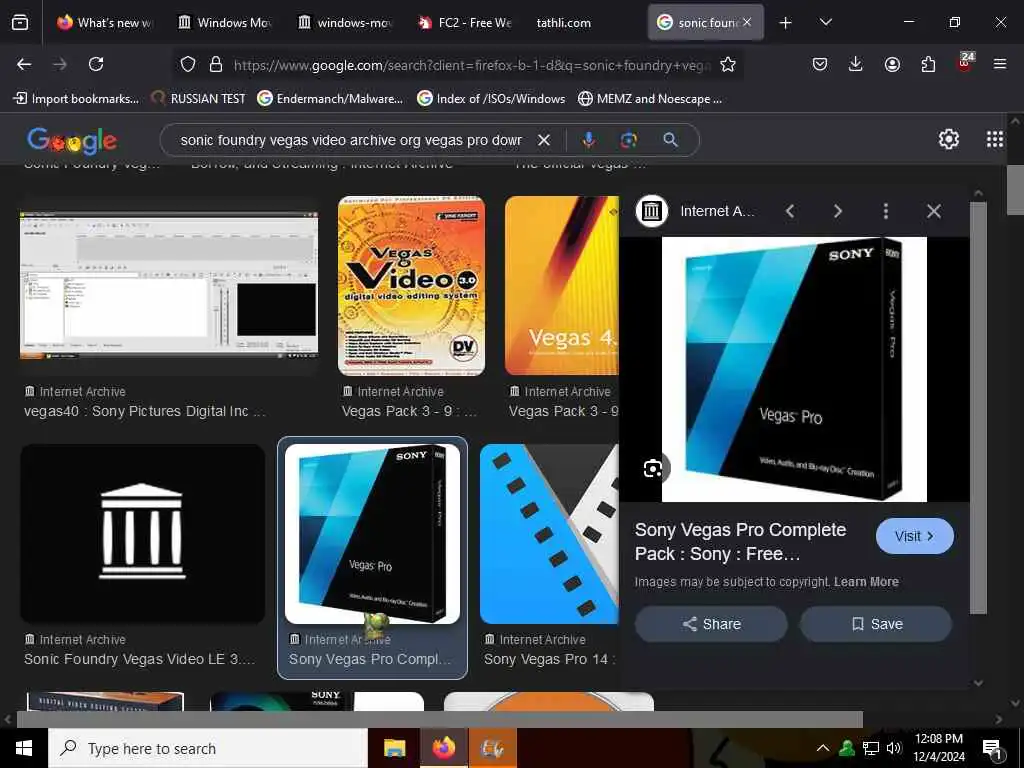Search inside preview image with Lens
1024x768 pixels.
tap(653, 468)
